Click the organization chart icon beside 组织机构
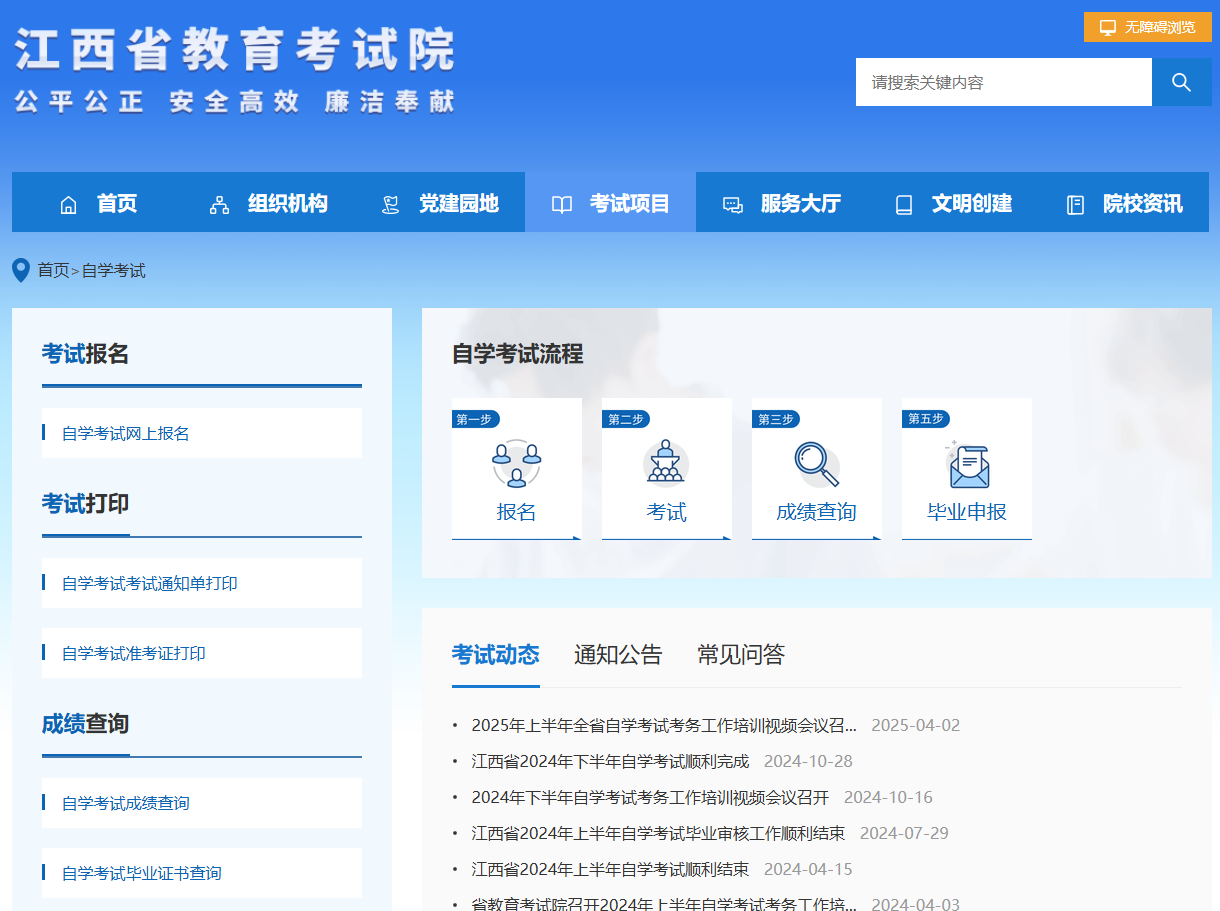 tap(219, 205)
